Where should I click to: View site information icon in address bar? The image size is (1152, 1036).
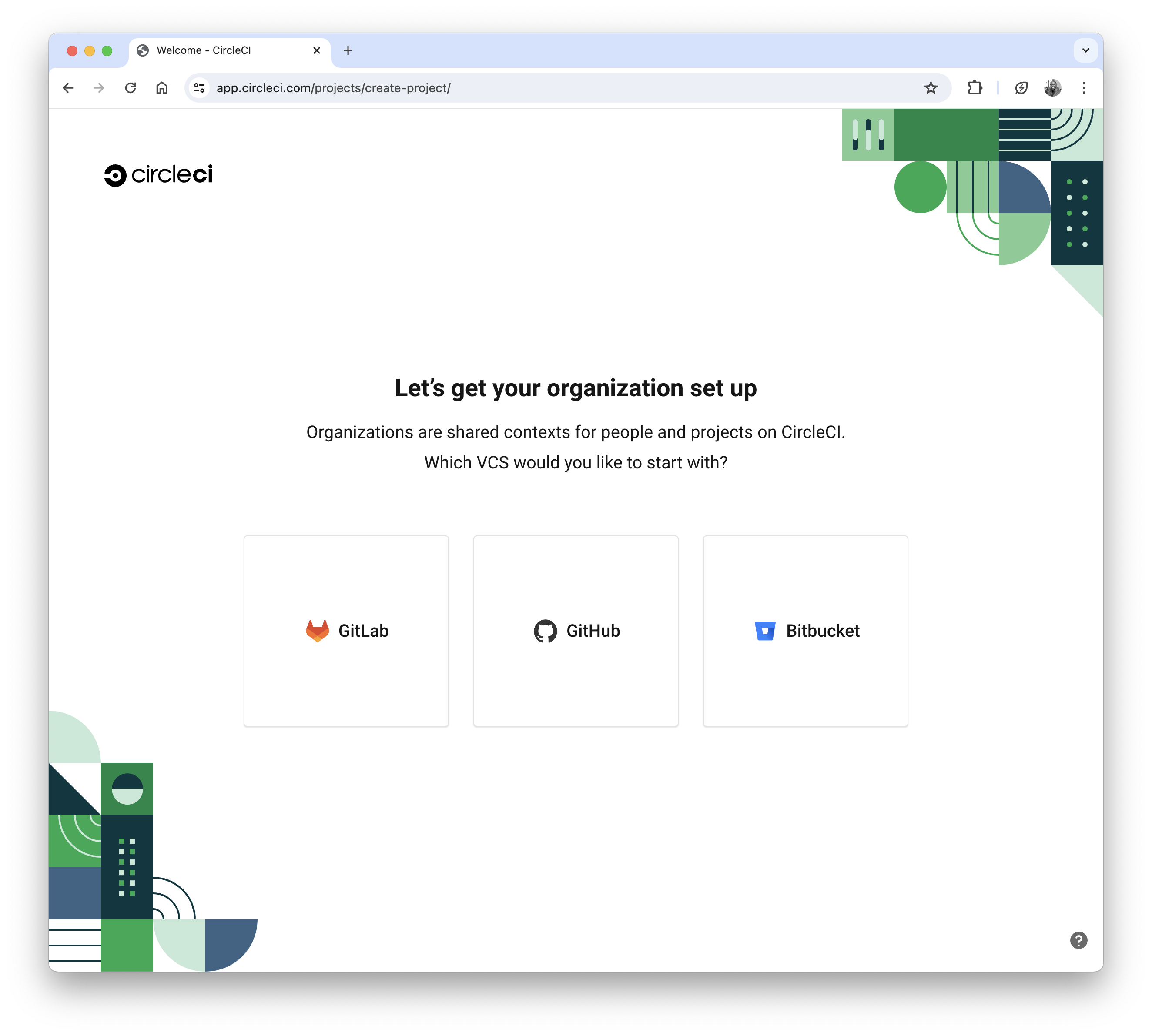199,88
